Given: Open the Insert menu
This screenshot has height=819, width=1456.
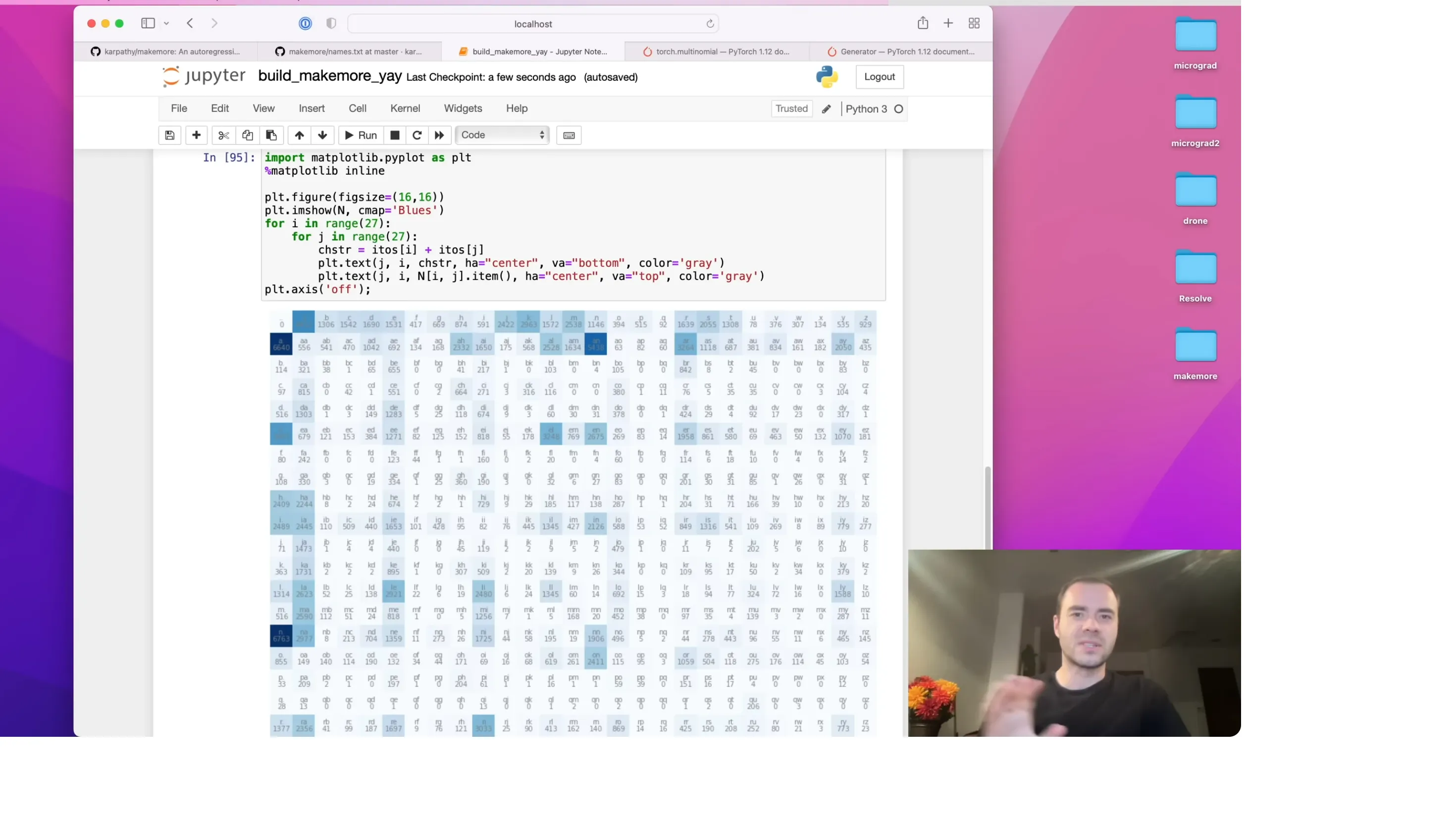Looking at the screenshot, I should pos(312,108).
